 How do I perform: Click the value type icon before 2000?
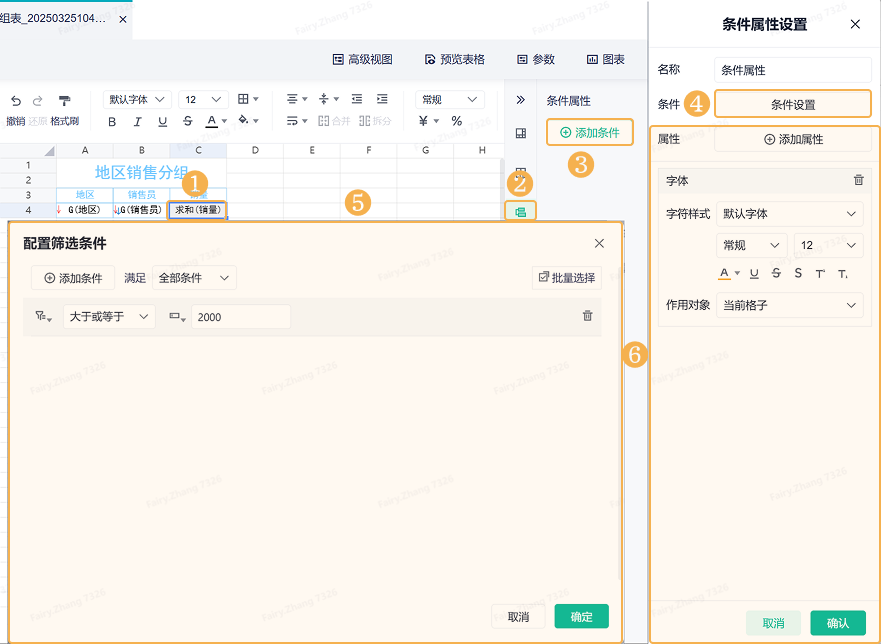click(x=177, y=317)
